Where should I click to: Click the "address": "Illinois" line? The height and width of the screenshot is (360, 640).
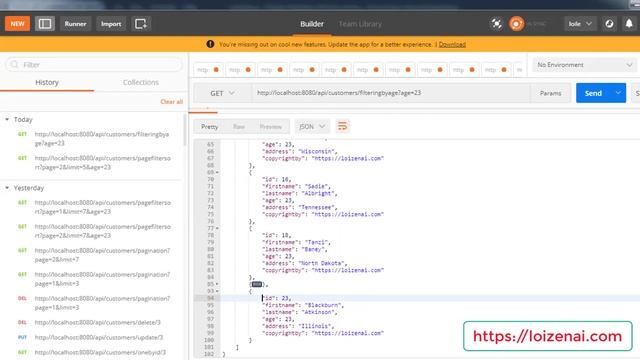(298, 326)
